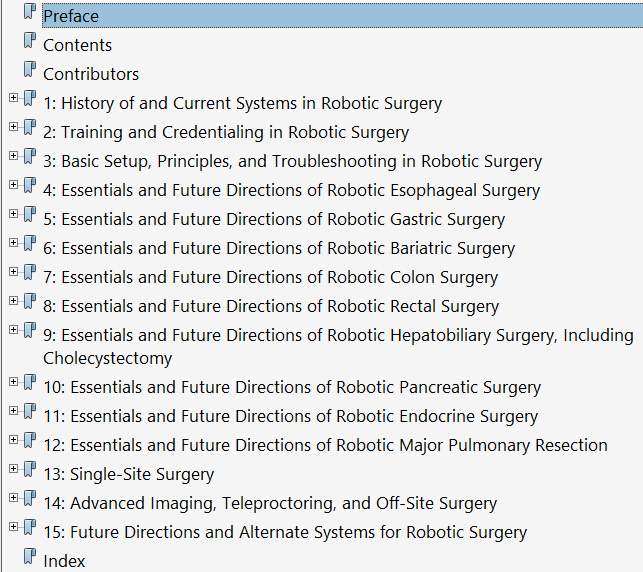Go to the Index bookmark
The width and height of the screenshot is (643, 572).
pyautogui.click(x=64, y=562)
